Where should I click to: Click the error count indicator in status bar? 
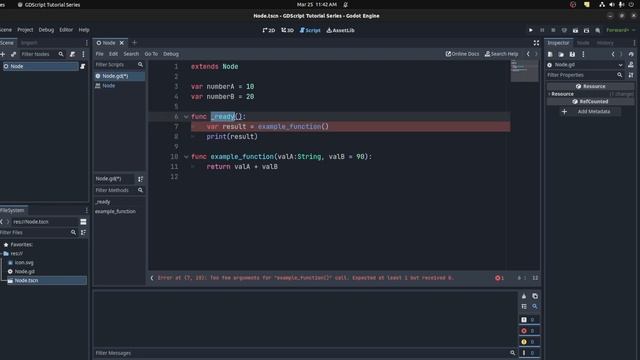[500, 278]
